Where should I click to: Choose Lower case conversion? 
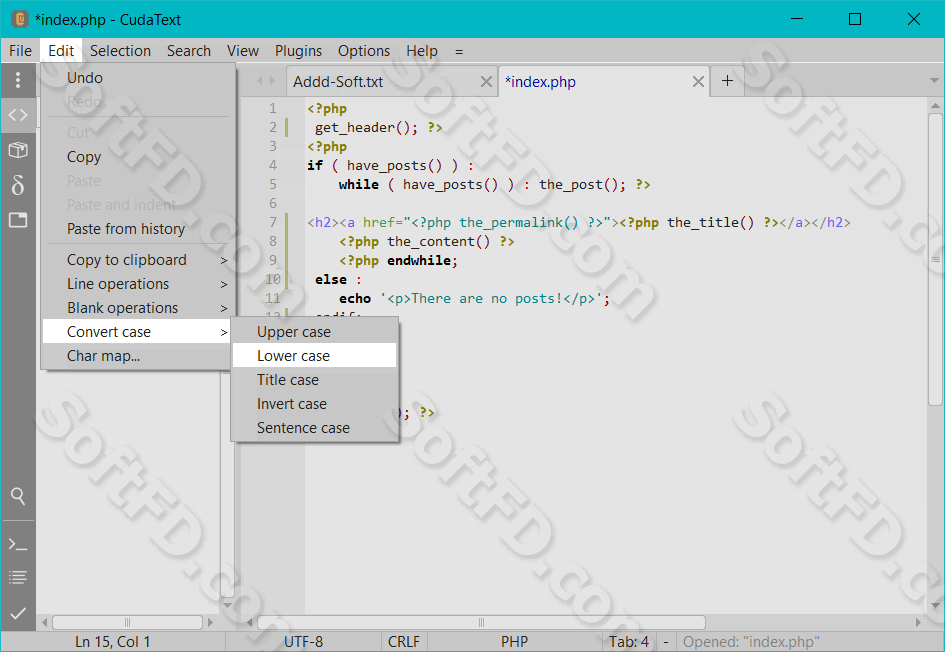coord(315,356)
